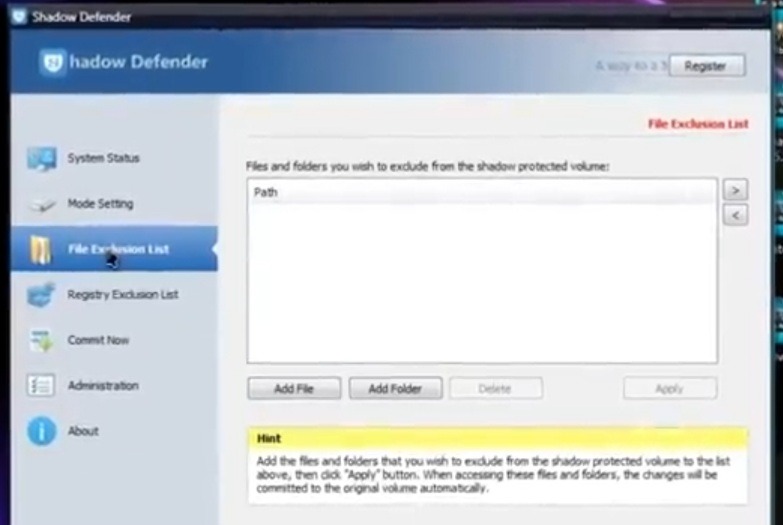
Task: Click the right arrow (>) button
Action: pos(735,190)
